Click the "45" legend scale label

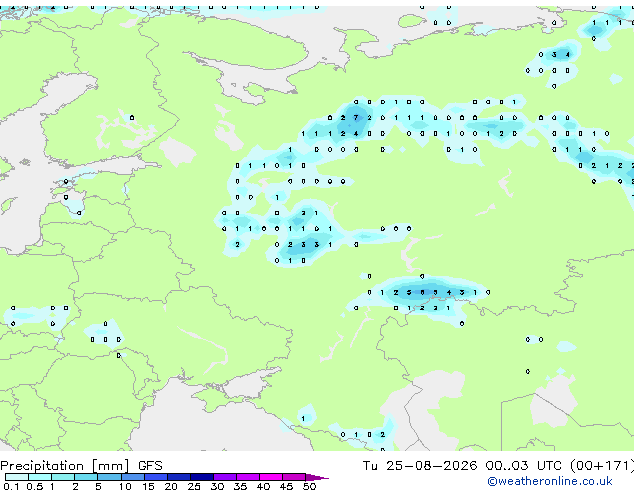click(x=286, y=486)
